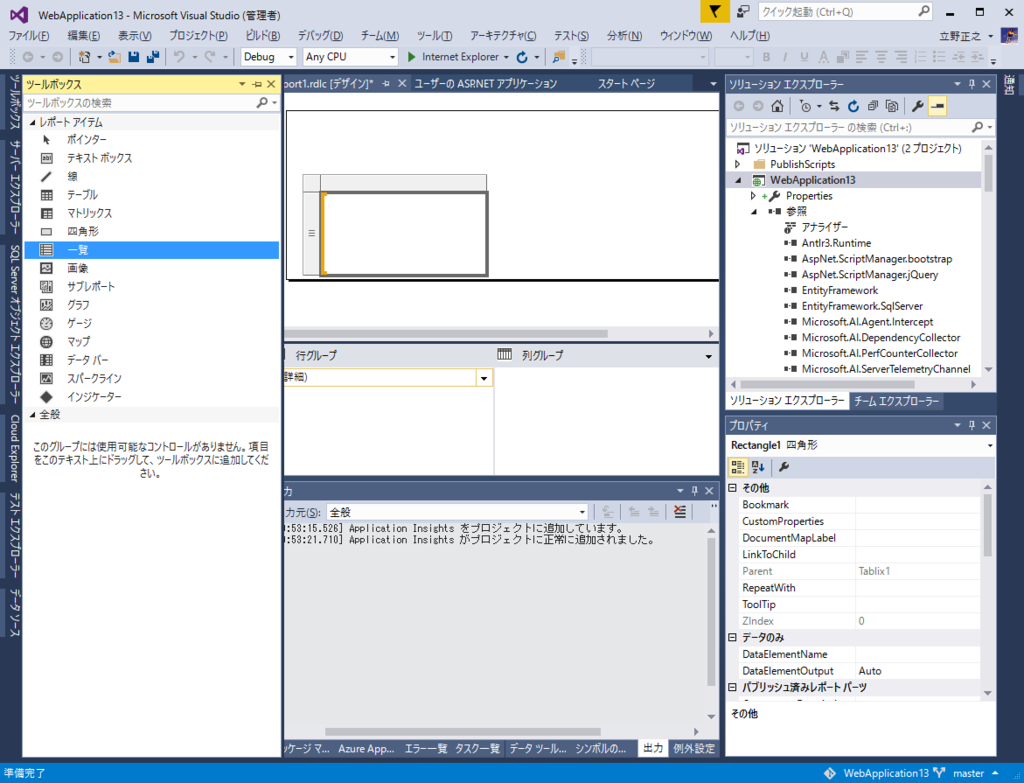
Task: Select the List (一覧) report item
Action: coord(152,249)
